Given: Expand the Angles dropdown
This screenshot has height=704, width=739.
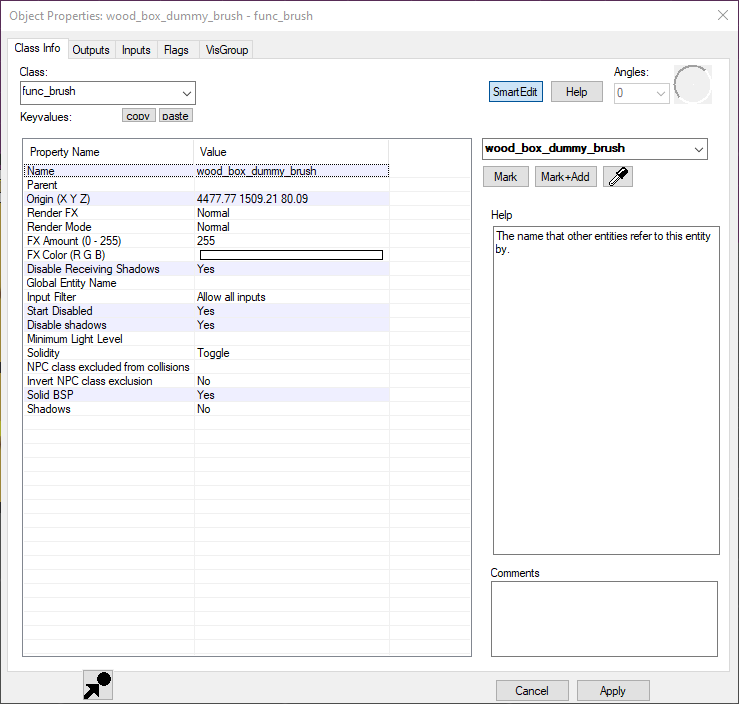Looking at the screenshot, I should coord(641,93).
